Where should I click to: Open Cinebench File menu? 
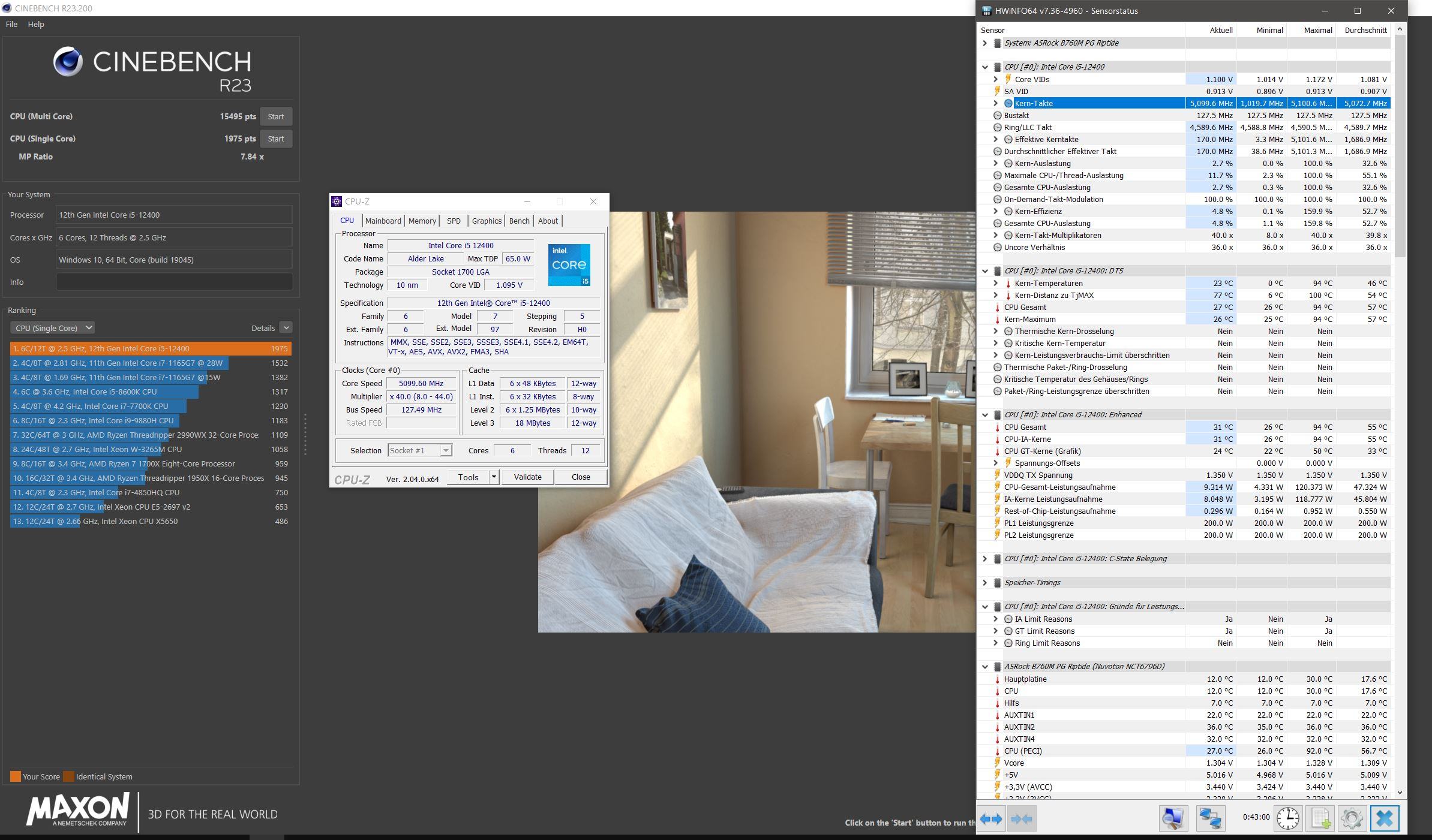click(11, 24)
